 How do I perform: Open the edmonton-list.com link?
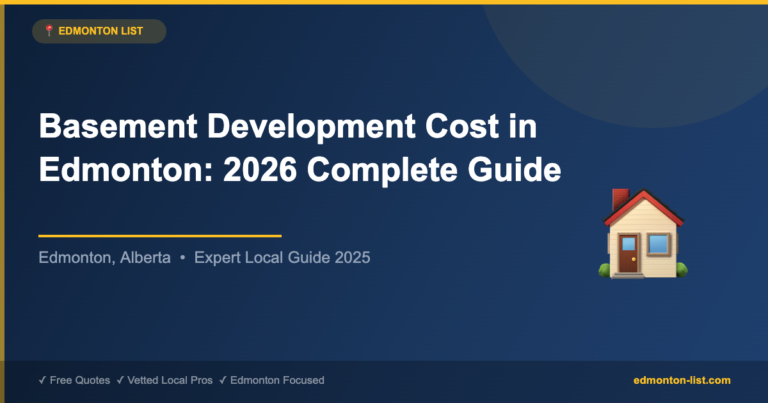(682, 380)
